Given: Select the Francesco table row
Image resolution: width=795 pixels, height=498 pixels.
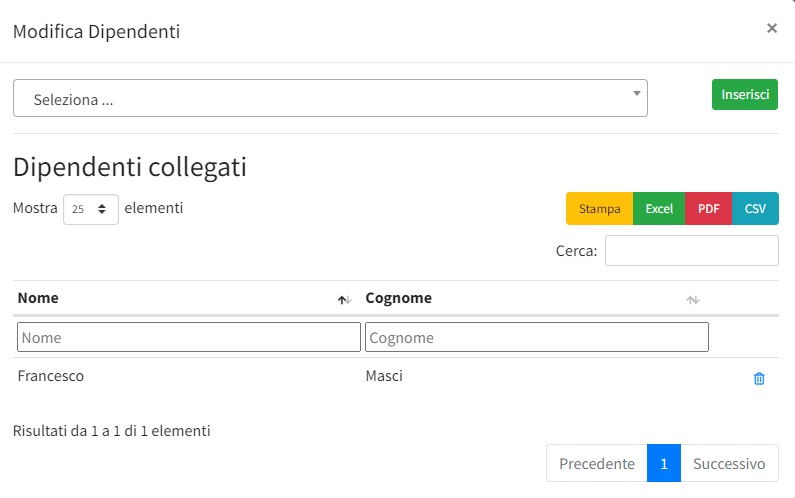Looking at the screenshot, I should 51,377.
